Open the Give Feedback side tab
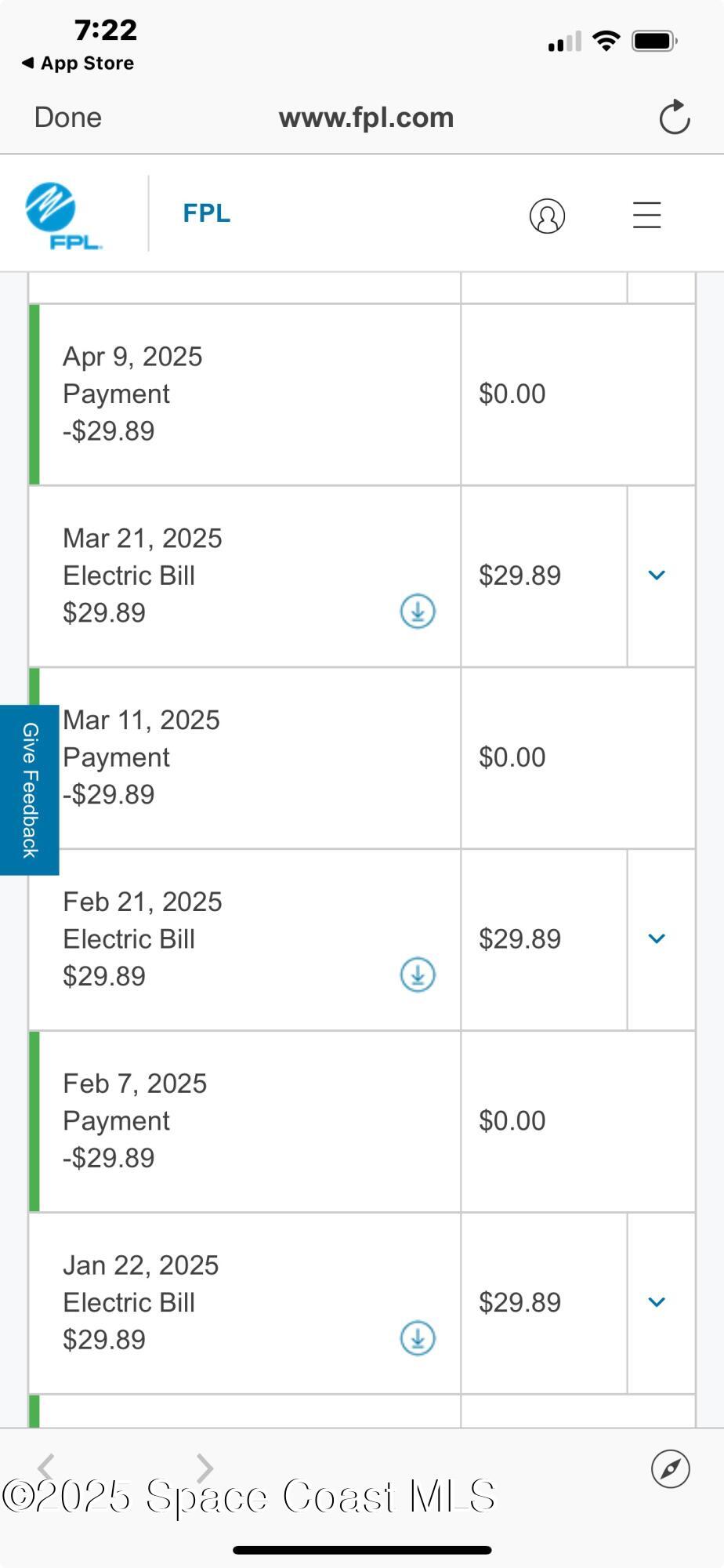 pos(30,789)
